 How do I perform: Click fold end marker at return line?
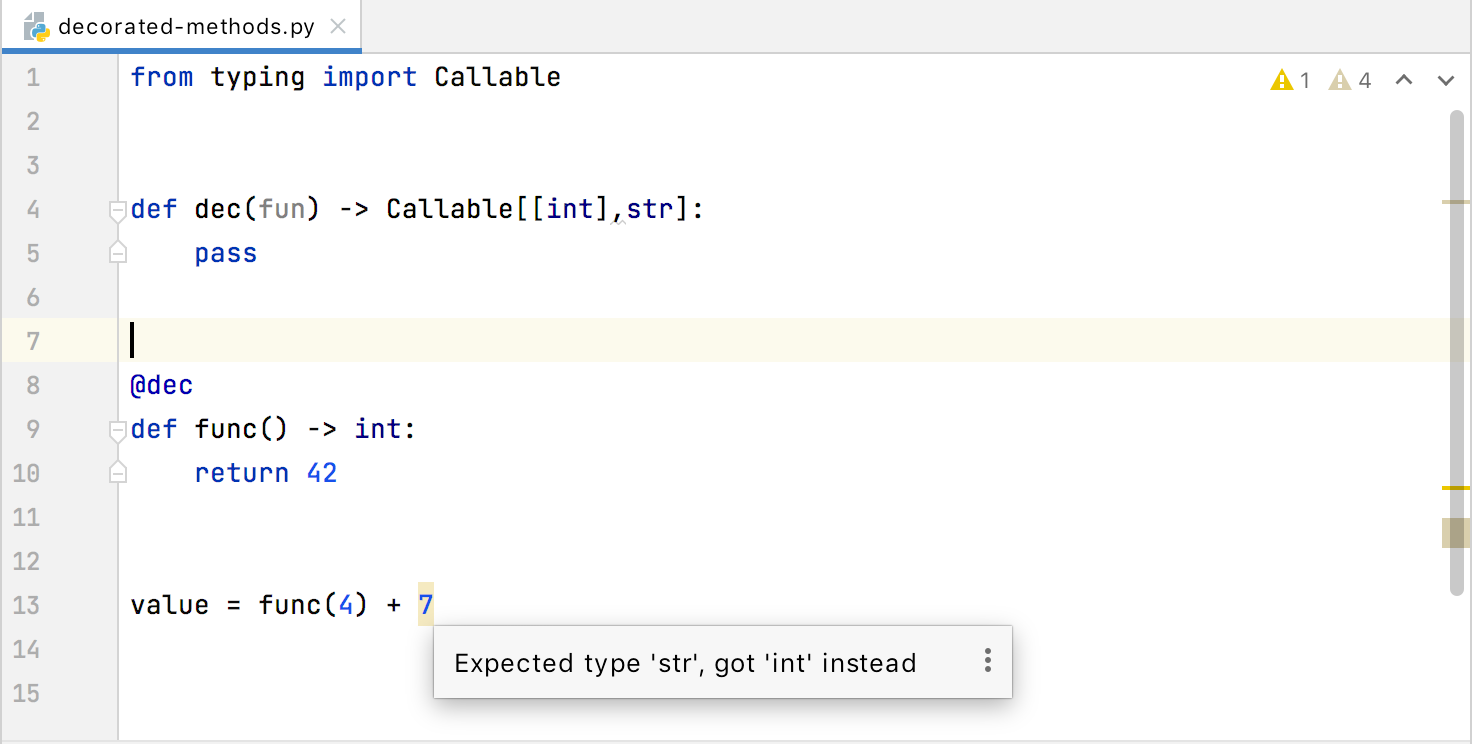pos(118,474)
